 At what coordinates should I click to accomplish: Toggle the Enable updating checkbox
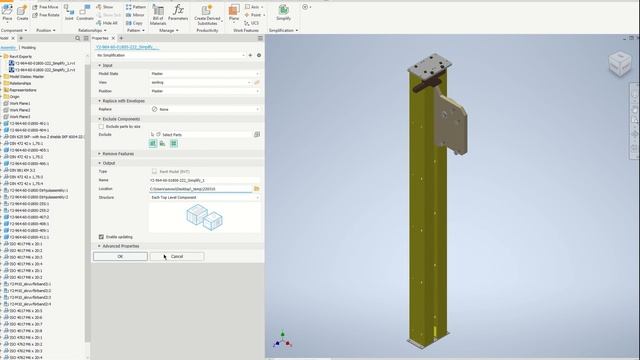101,237
